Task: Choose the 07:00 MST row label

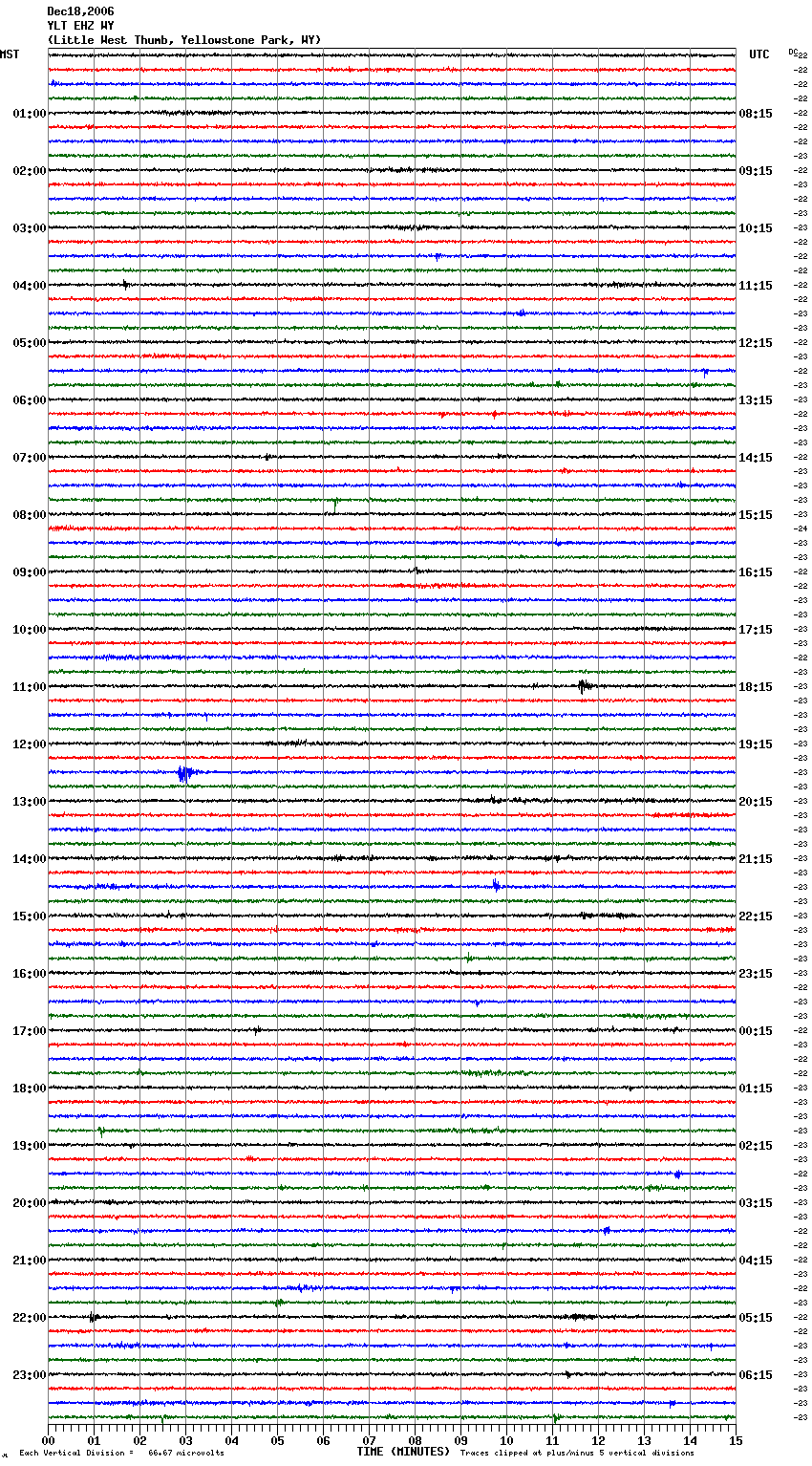Action: [30, 458]
